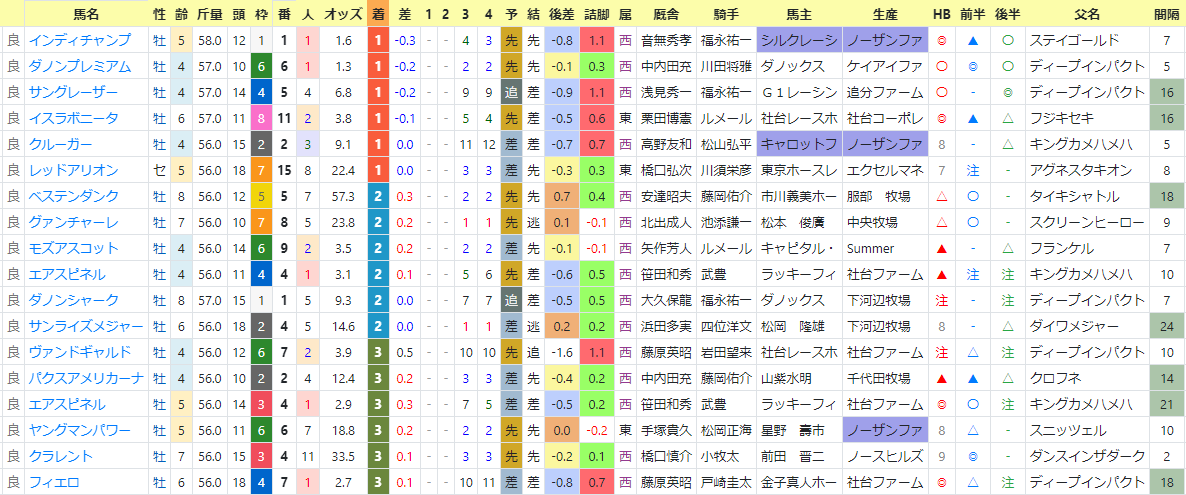1186x495 pixels.
Task: Open the レッドアリオン link
Action: tap(73, 170)
